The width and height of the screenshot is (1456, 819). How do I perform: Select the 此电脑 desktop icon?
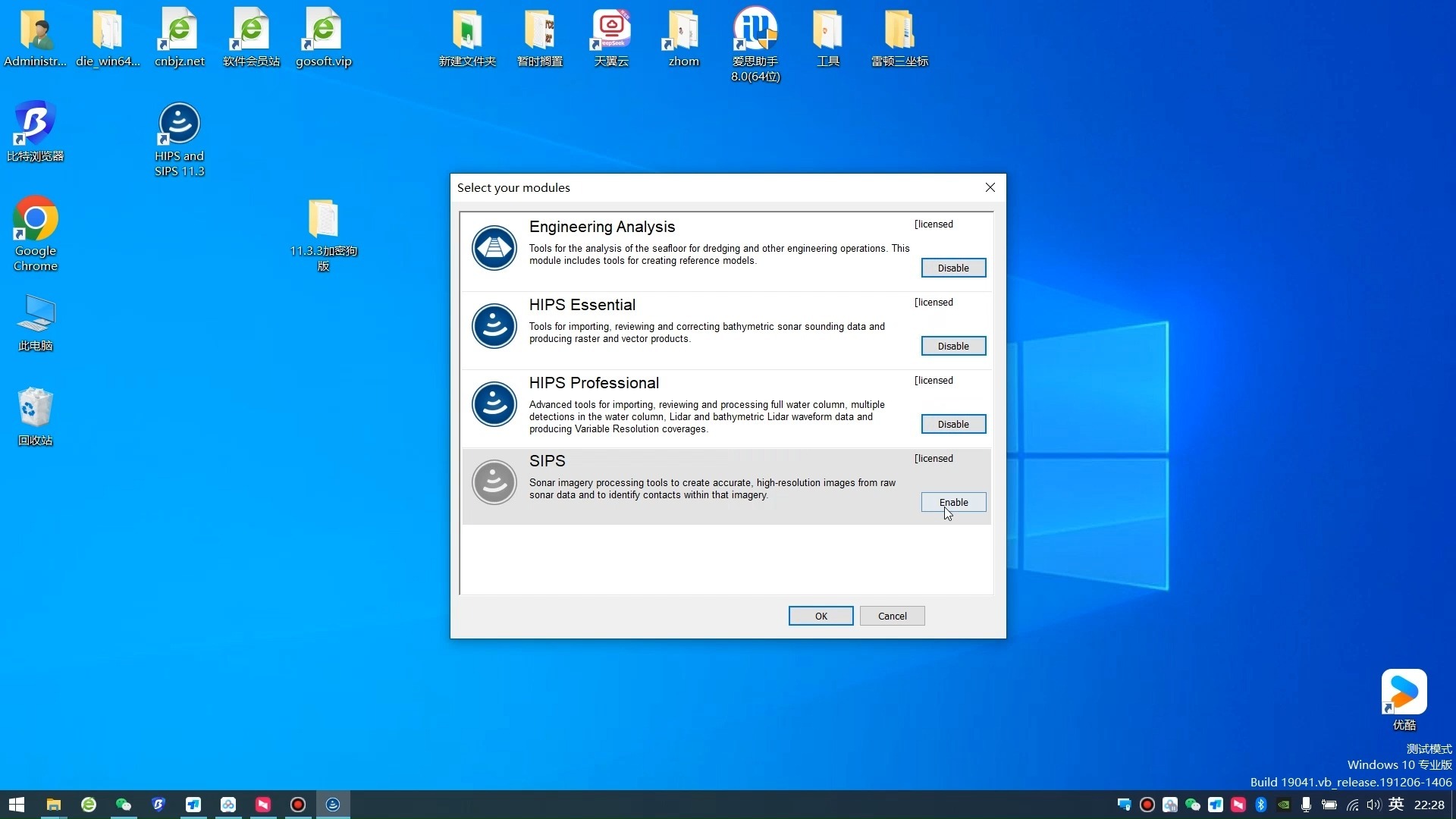[35, 323]
